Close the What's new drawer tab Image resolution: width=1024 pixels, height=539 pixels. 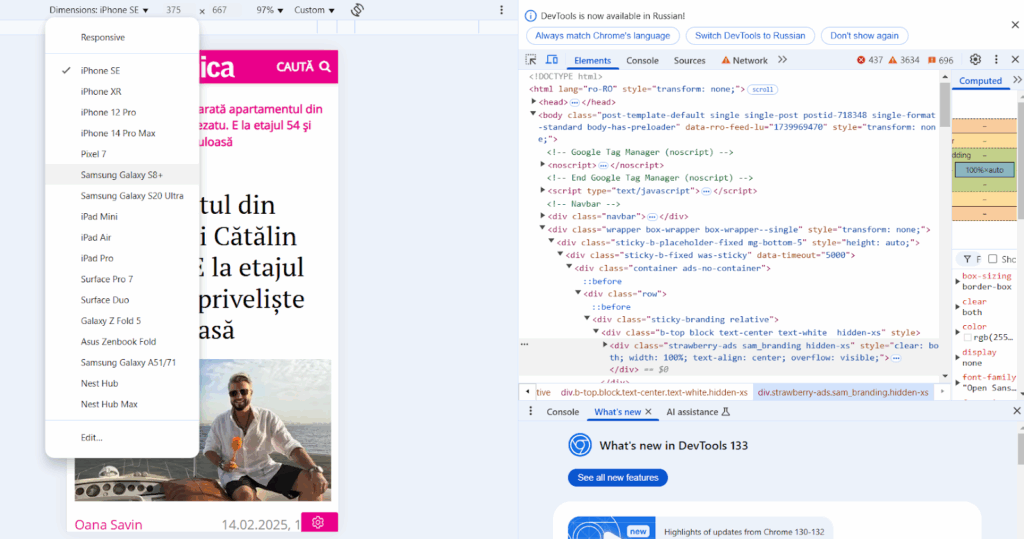point(648,412)
